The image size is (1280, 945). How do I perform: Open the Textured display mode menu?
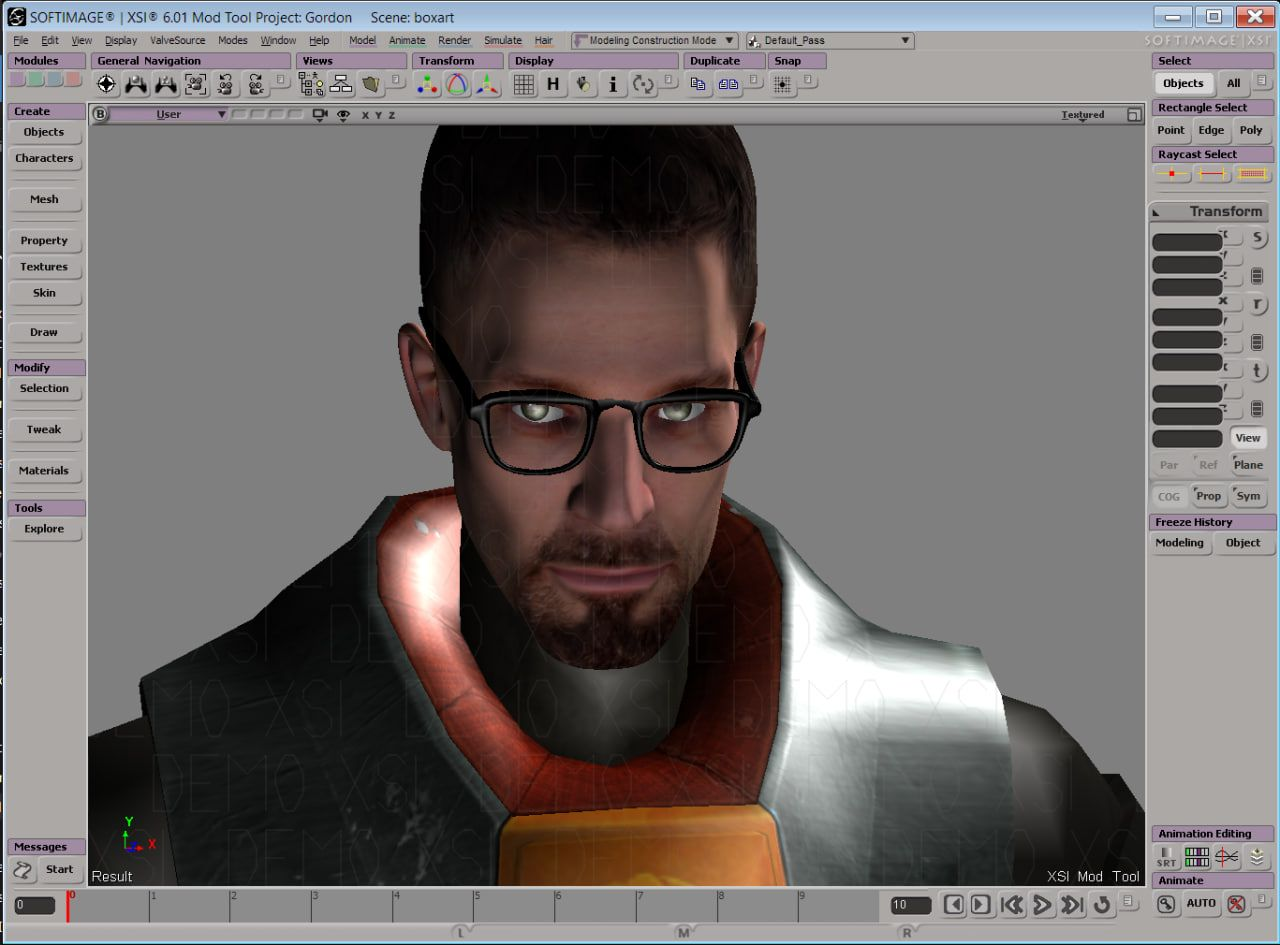[1082, 115]
